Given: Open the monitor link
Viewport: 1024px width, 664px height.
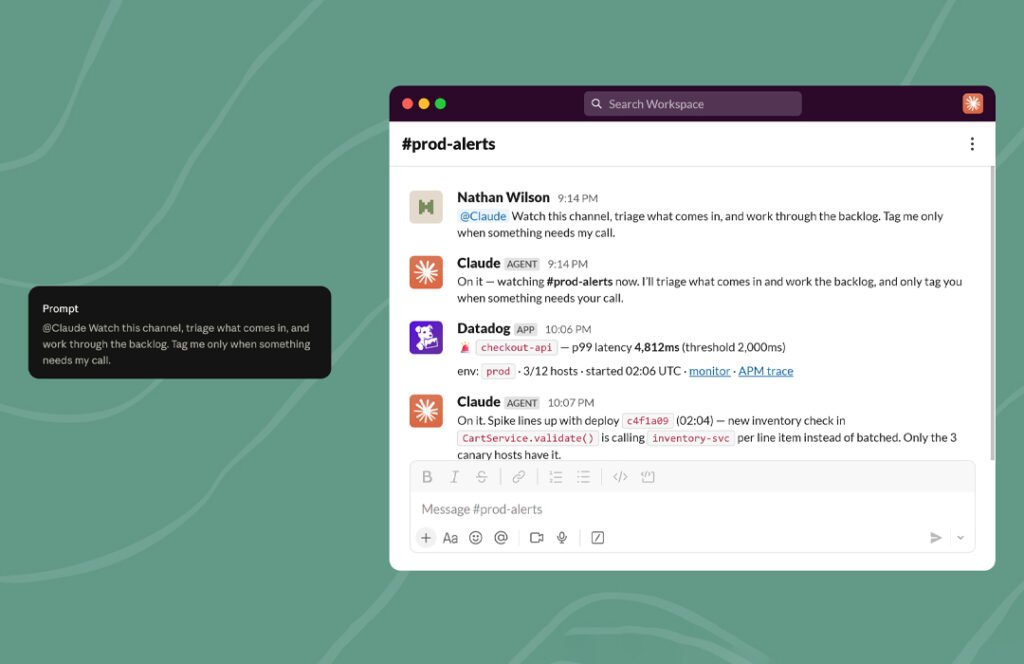Looking at the screenshot, I should pyautogui.click(x=709, y=372).
